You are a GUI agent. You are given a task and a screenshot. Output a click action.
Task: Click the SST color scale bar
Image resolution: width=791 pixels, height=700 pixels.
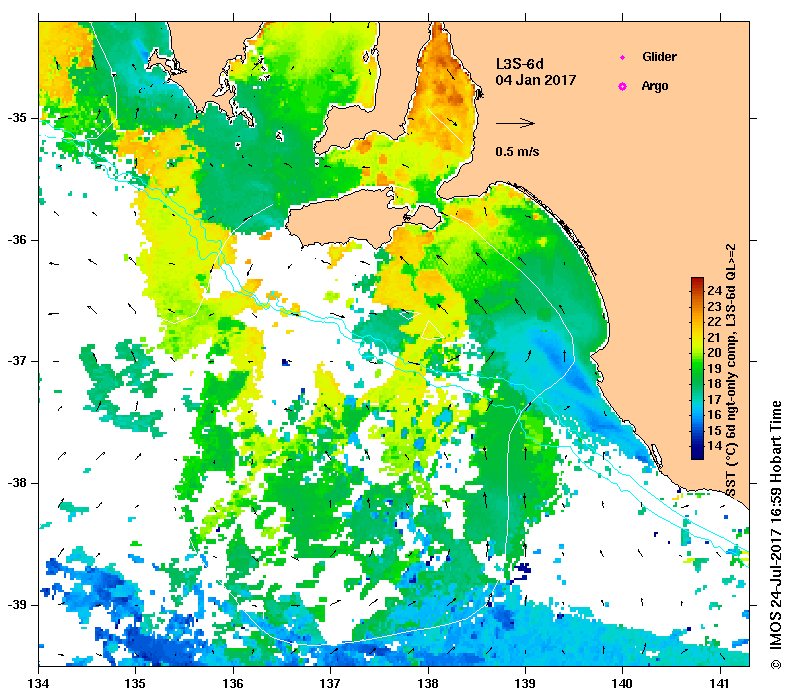697,368
